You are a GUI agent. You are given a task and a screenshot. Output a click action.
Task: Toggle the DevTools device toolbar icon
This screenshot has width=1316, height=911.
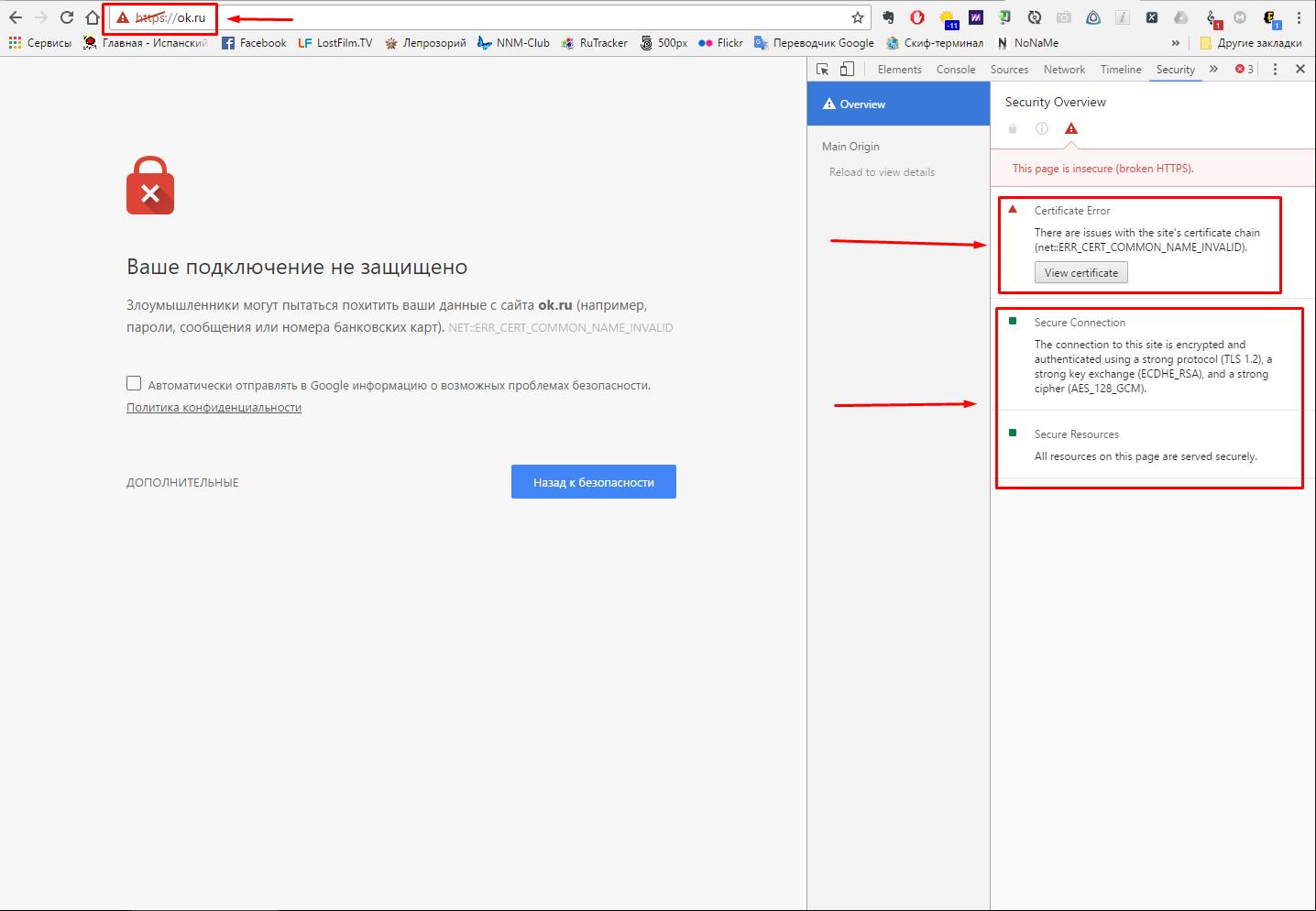[847, 69]
